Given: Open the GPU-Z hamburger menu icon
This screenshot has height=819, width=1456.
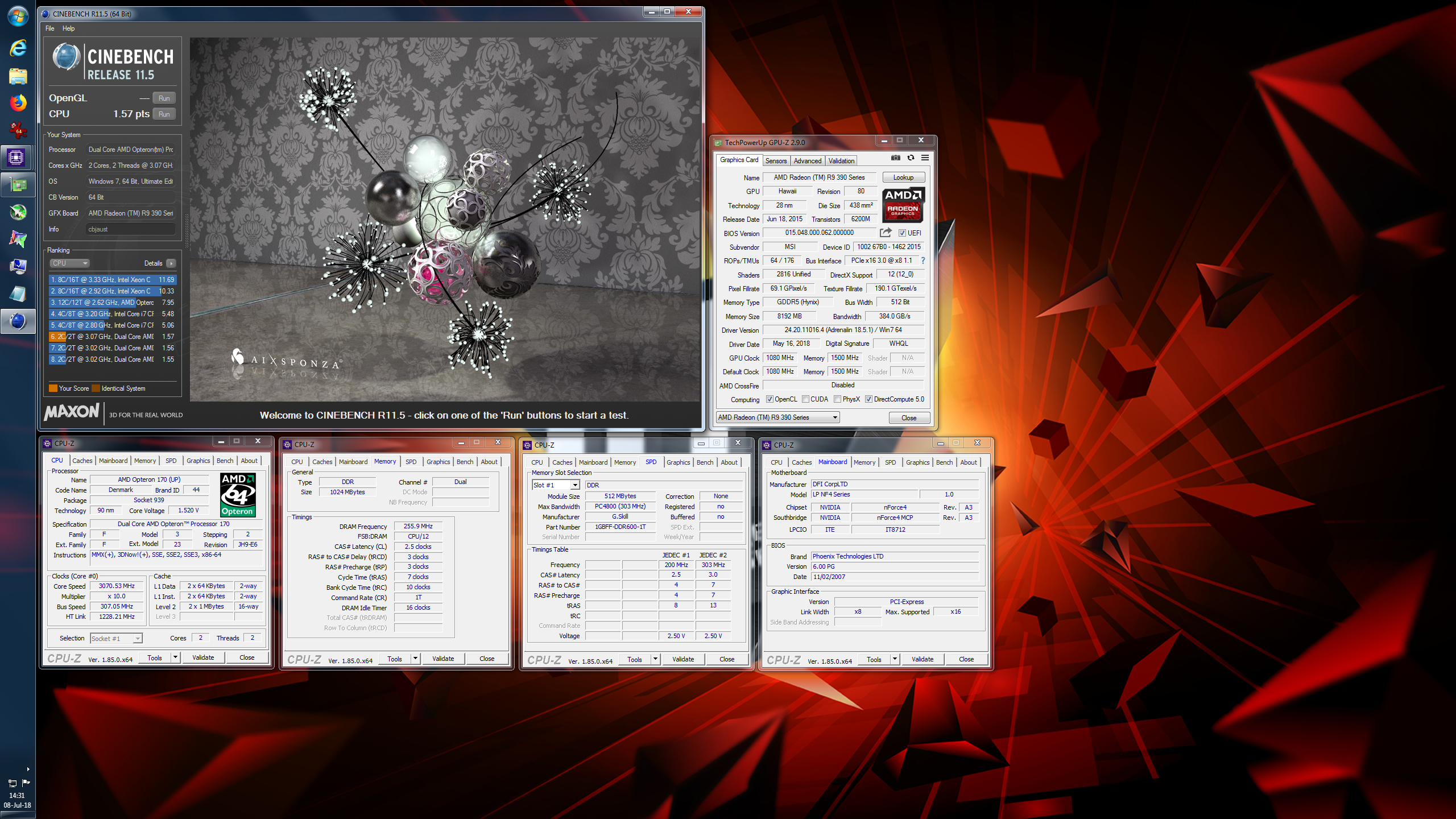Looking at the screenshot, I should pyautogui.click(x=925, y=158).
